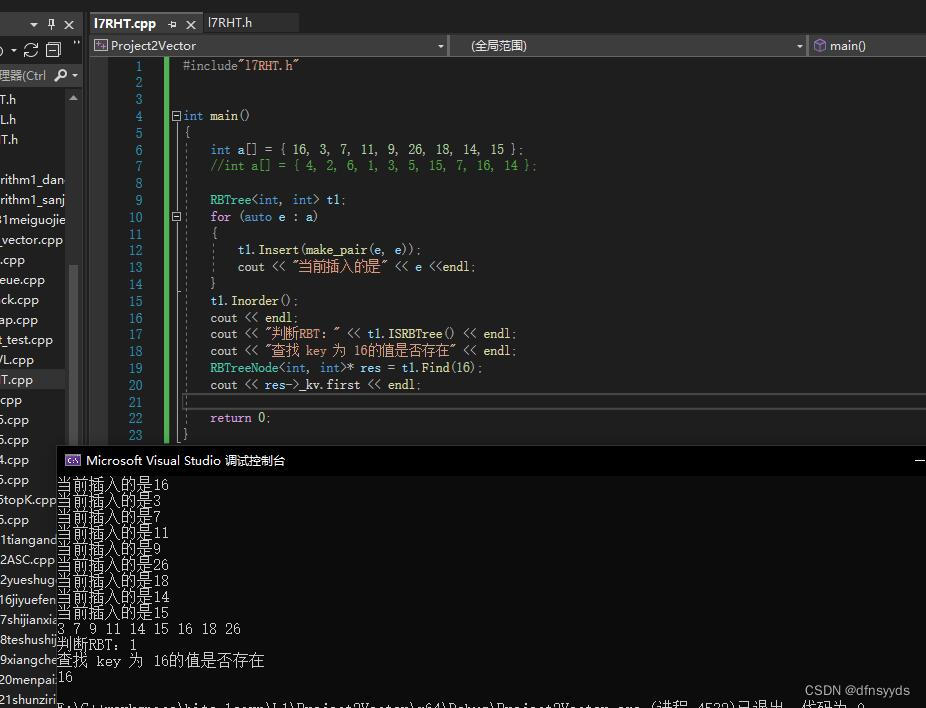Screen dimensions: 926x708
Task: Click the sync refresh icon in Solution Explorer
Action: pos(31,50)
